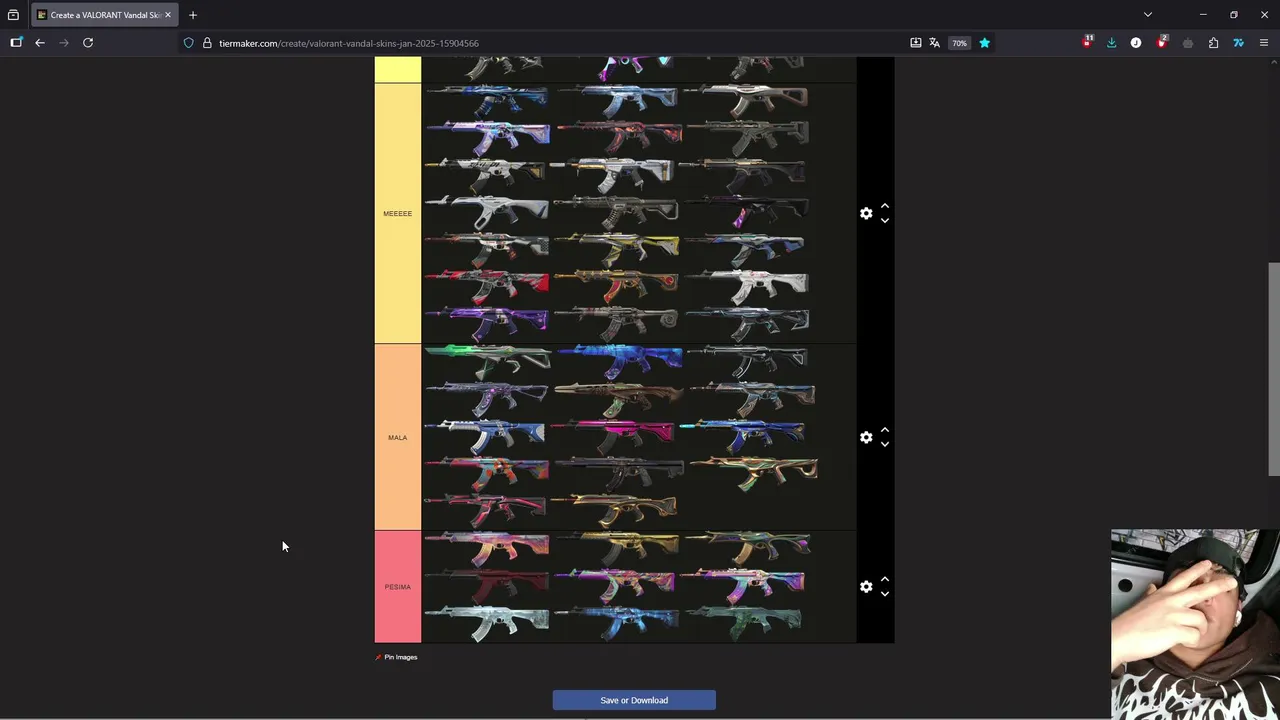Image resolution: width=1280 pixels, height=720 pixels.
Task: Open the extensions puzzle-piece menu
Action: point(1213,43)
